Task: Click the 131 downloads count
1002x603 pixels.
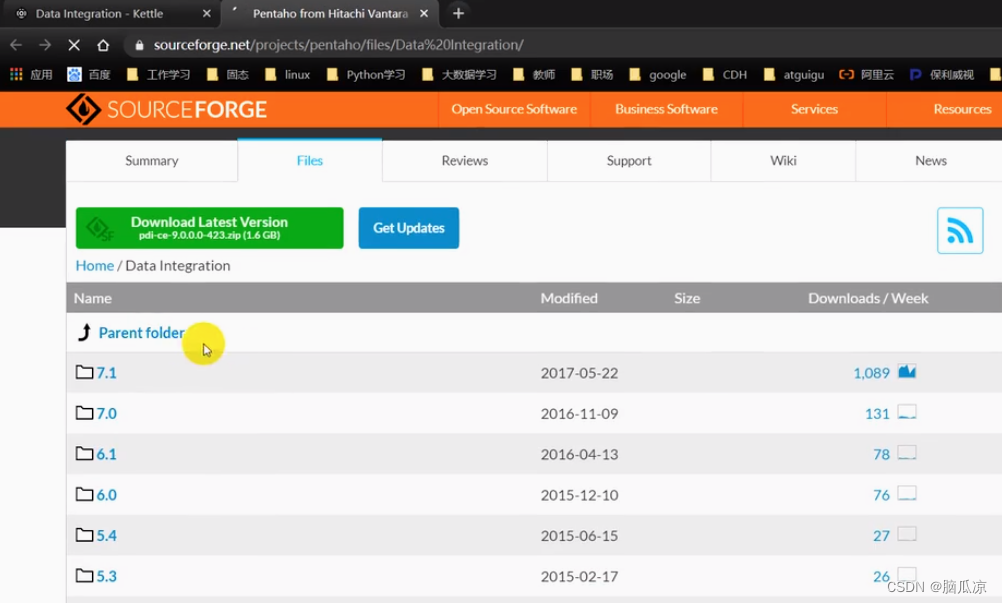Action: [x=877, y=414]
